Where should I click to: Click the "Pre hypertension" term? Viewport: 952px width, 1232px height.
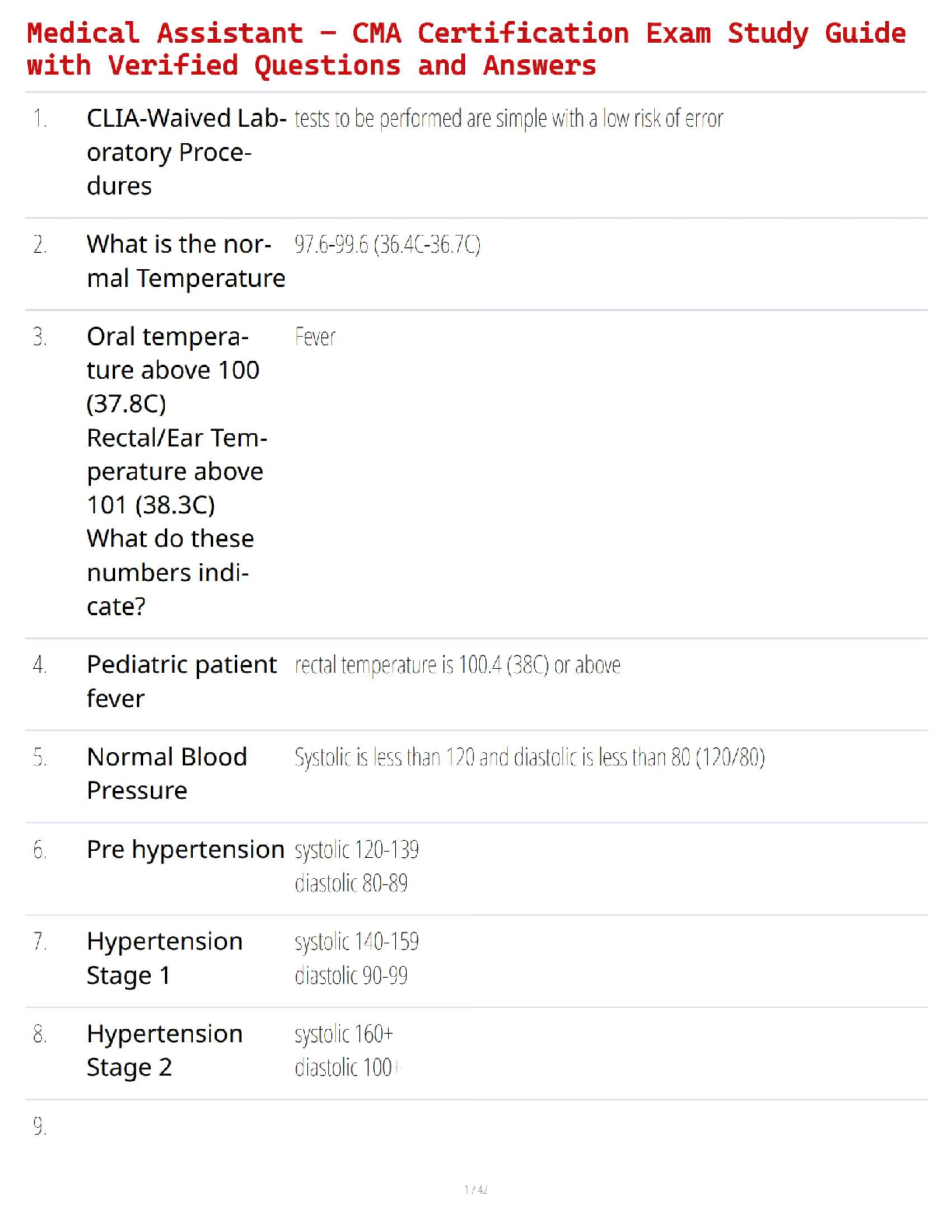point(185,849)
